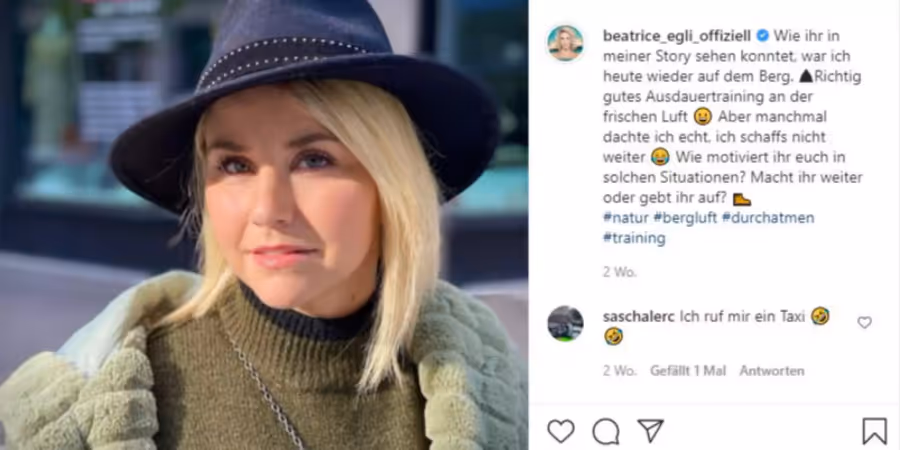Open saschalerc's avatar

click(x=565, y=324)
